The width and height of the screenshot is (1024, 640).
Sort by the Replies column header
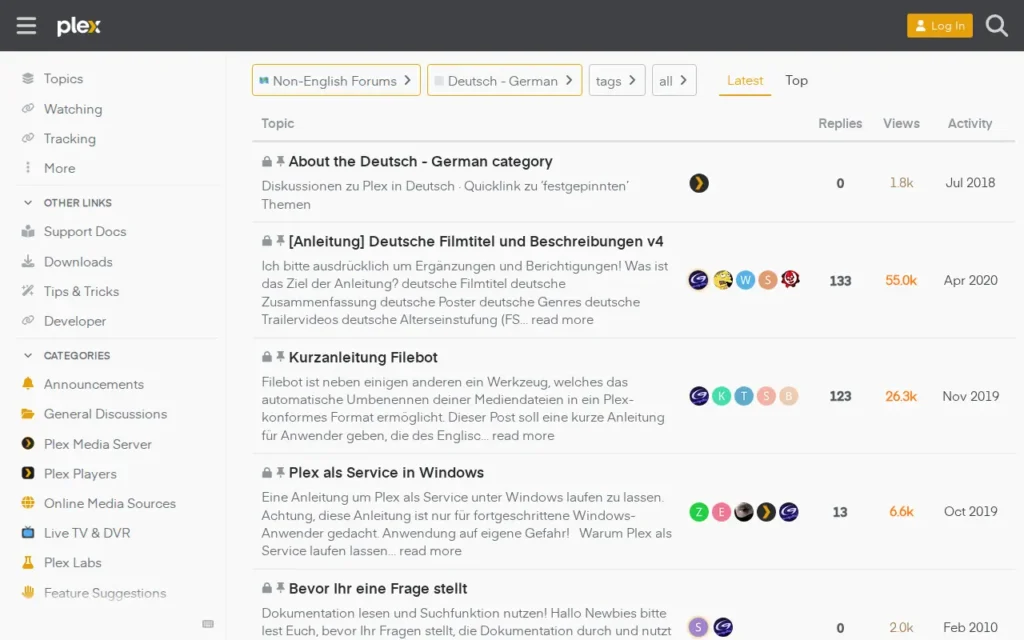click(x=840, y=123)
